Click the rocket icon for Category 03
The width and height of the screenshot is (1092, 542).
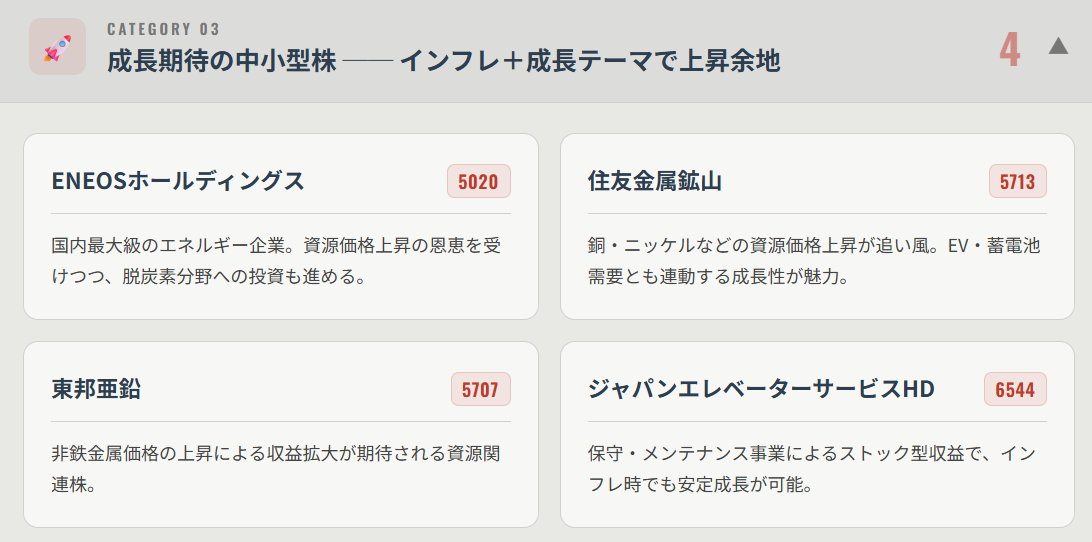point(57,47)
